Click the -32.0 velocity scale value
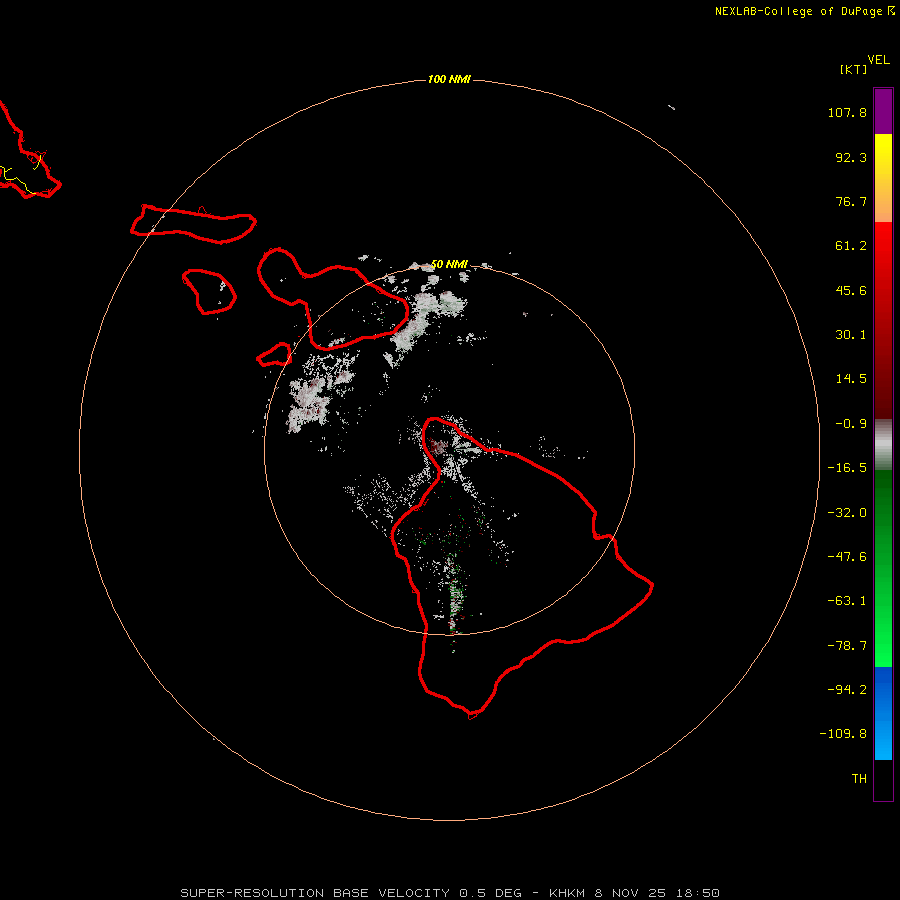900x900 pixels. pyautogui.click(x=847, y=513)
